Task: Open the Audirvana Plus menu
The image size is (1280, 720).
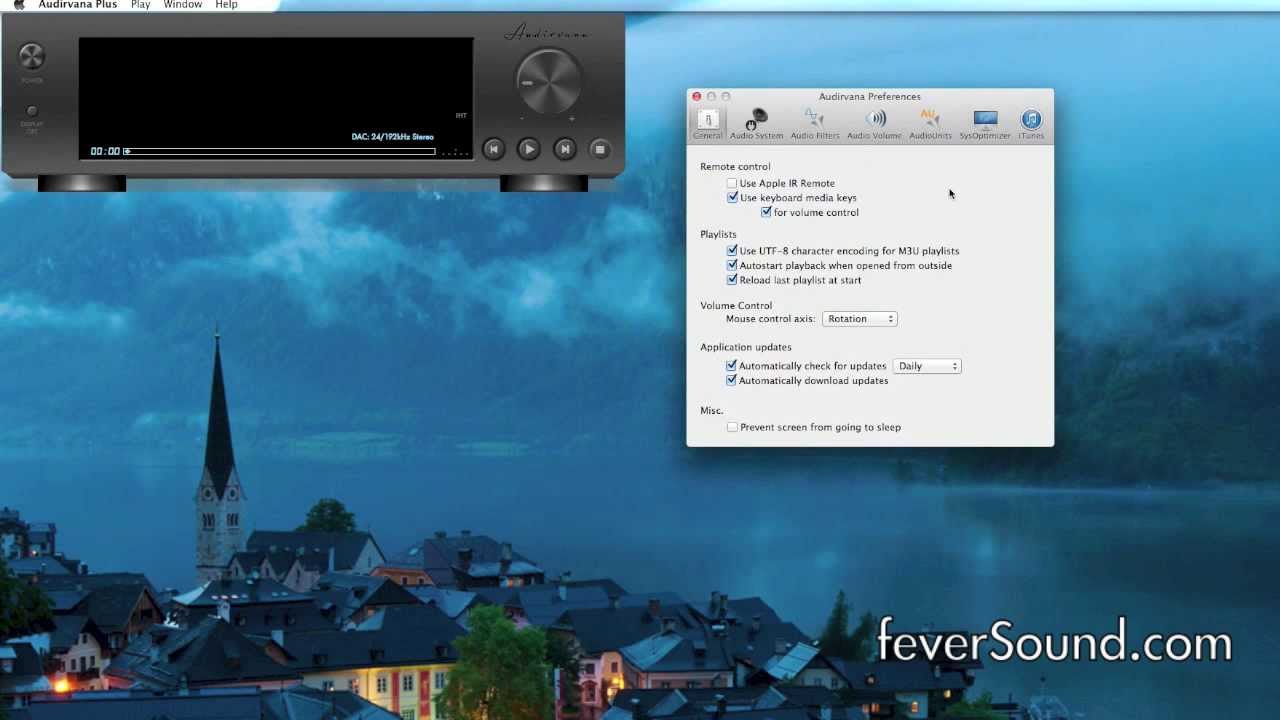Action: pyautogui.click(x=78, y=5)
